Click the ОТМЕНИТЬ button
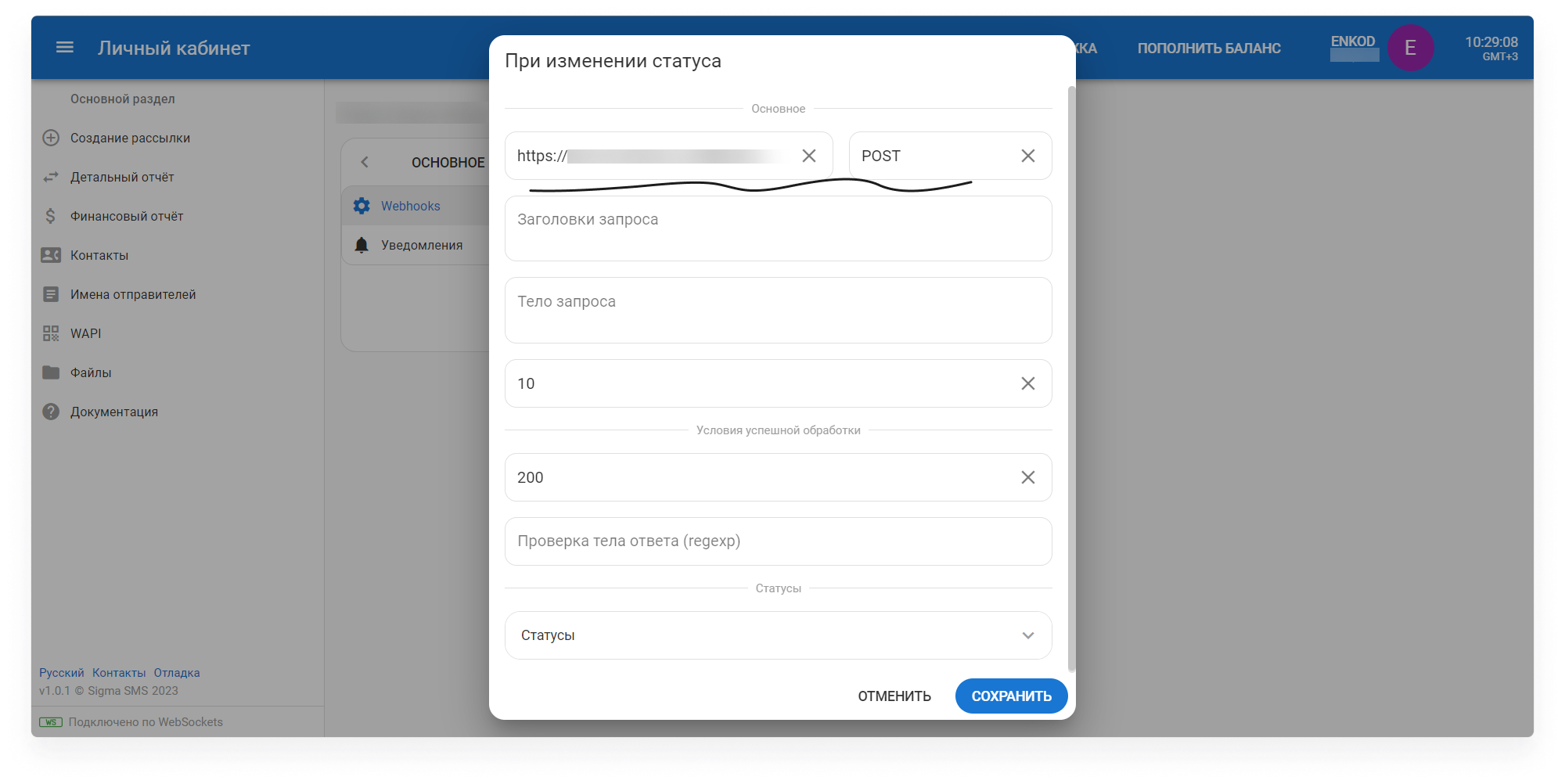The height and width of the screenshot is (784, 1565). pos(894,696)
